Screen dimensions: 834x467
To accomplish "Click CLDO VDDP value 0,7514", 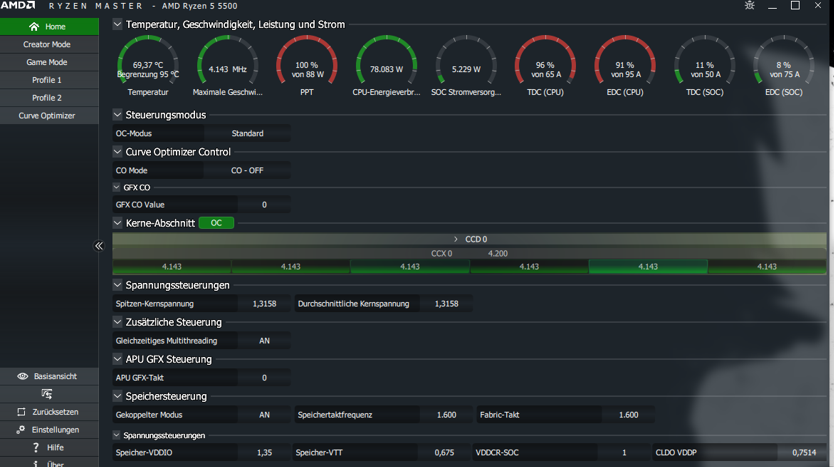I will (x=804, y=453).
